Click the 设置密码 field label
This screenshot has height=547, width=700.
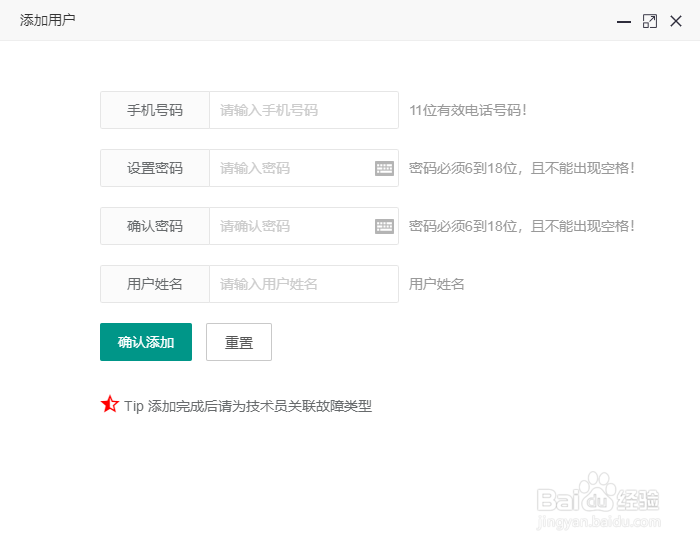(155, 168)
